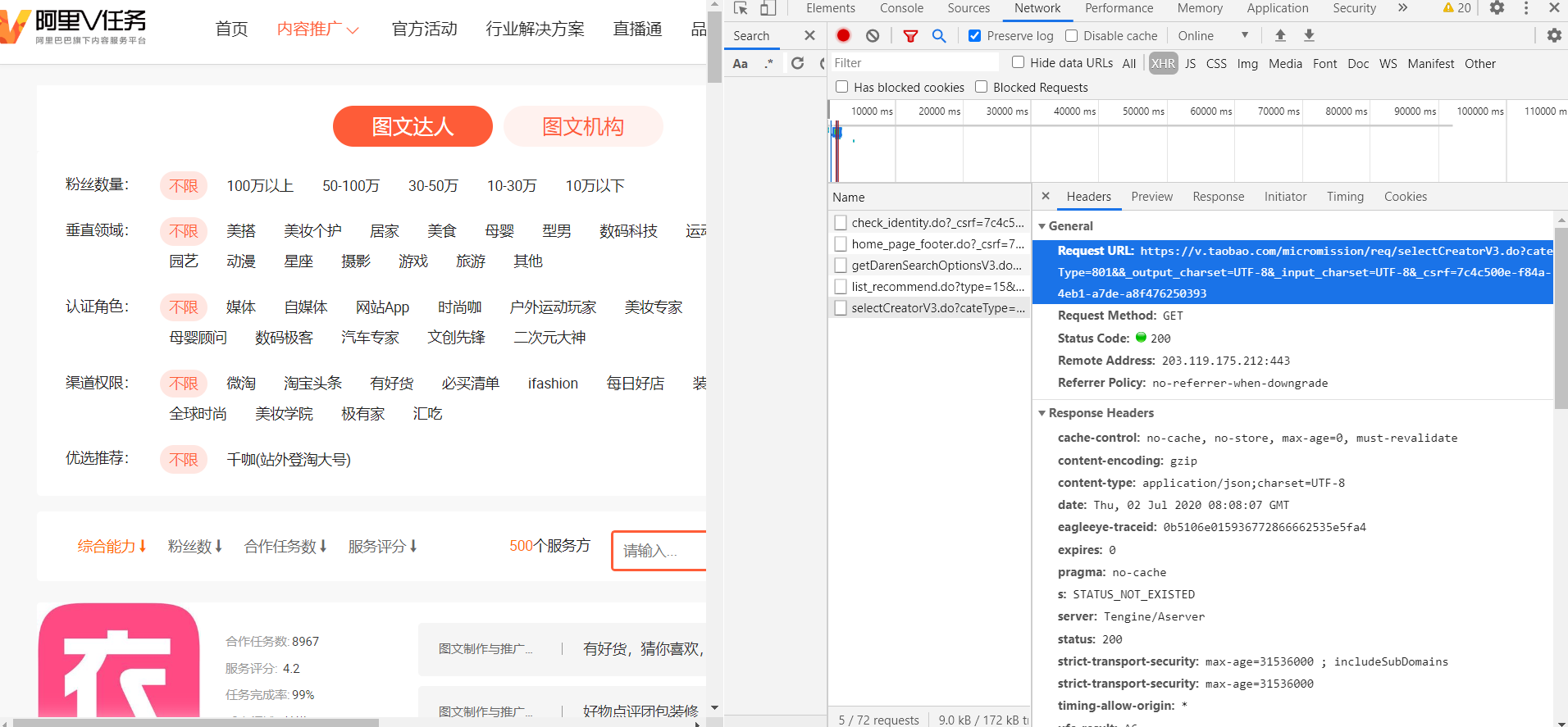Tick checkbox for list_recommend.do request
This screenshot has width=1568, height=727.
pyautogui.click(x=841, y=286)
